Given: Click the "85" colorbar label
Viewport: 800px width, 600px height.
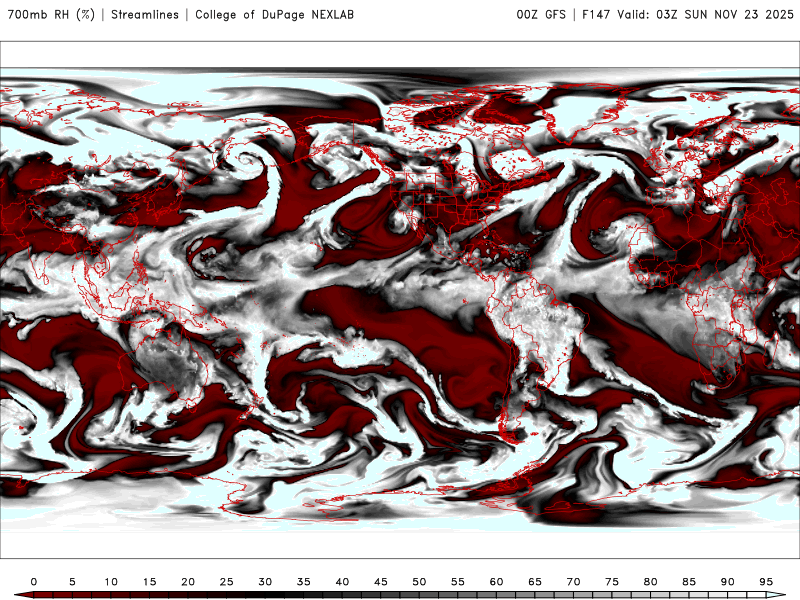Looking at the screenshot, I should click(689, 582).
